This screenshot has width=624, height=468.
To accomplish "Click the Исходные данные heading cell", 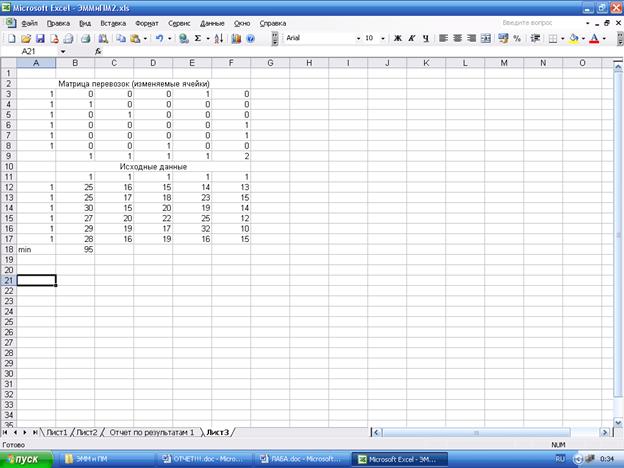I will click(153, 167).
